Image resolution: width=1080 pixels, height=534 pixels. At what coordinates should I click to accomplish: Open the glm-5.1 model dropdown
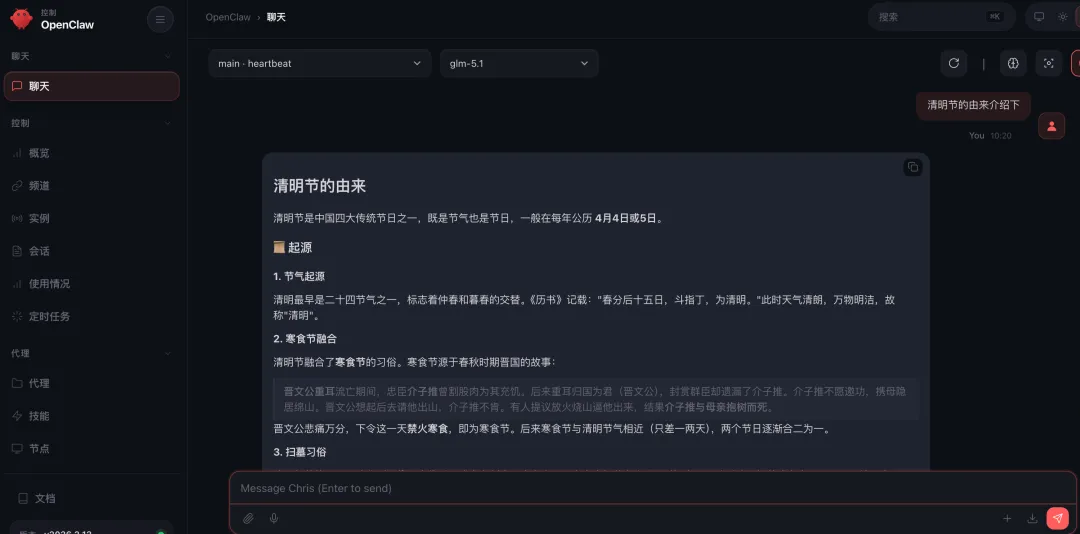pos(519,63)
